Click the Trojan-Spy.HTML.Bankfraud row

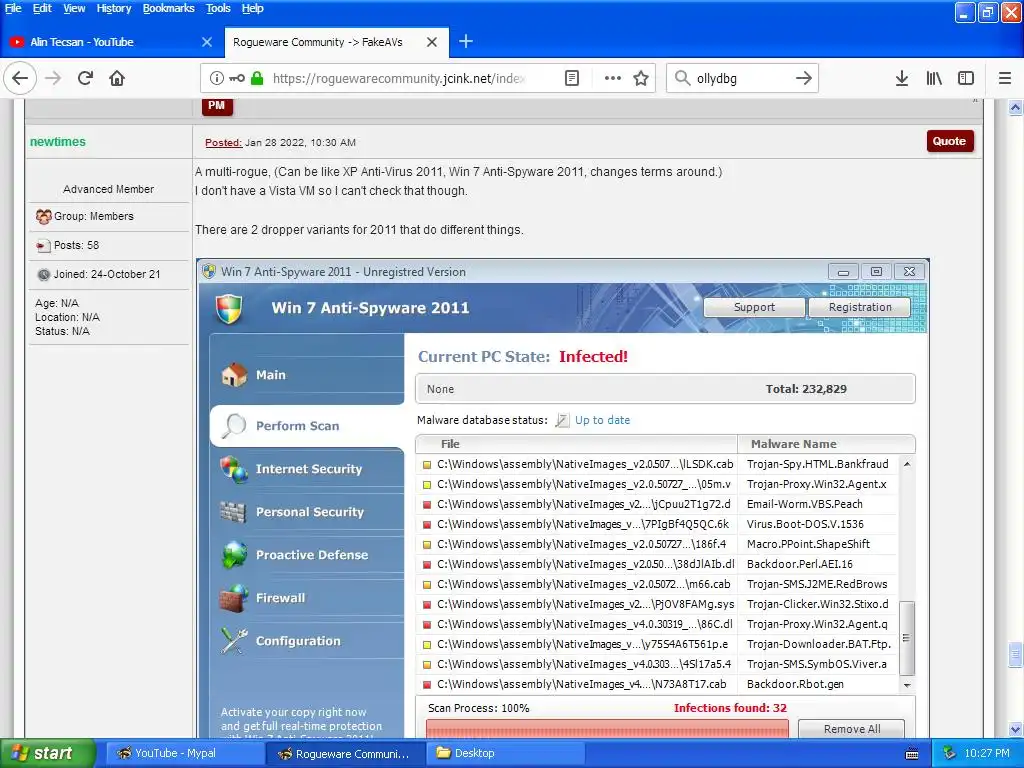pos(658,464)
